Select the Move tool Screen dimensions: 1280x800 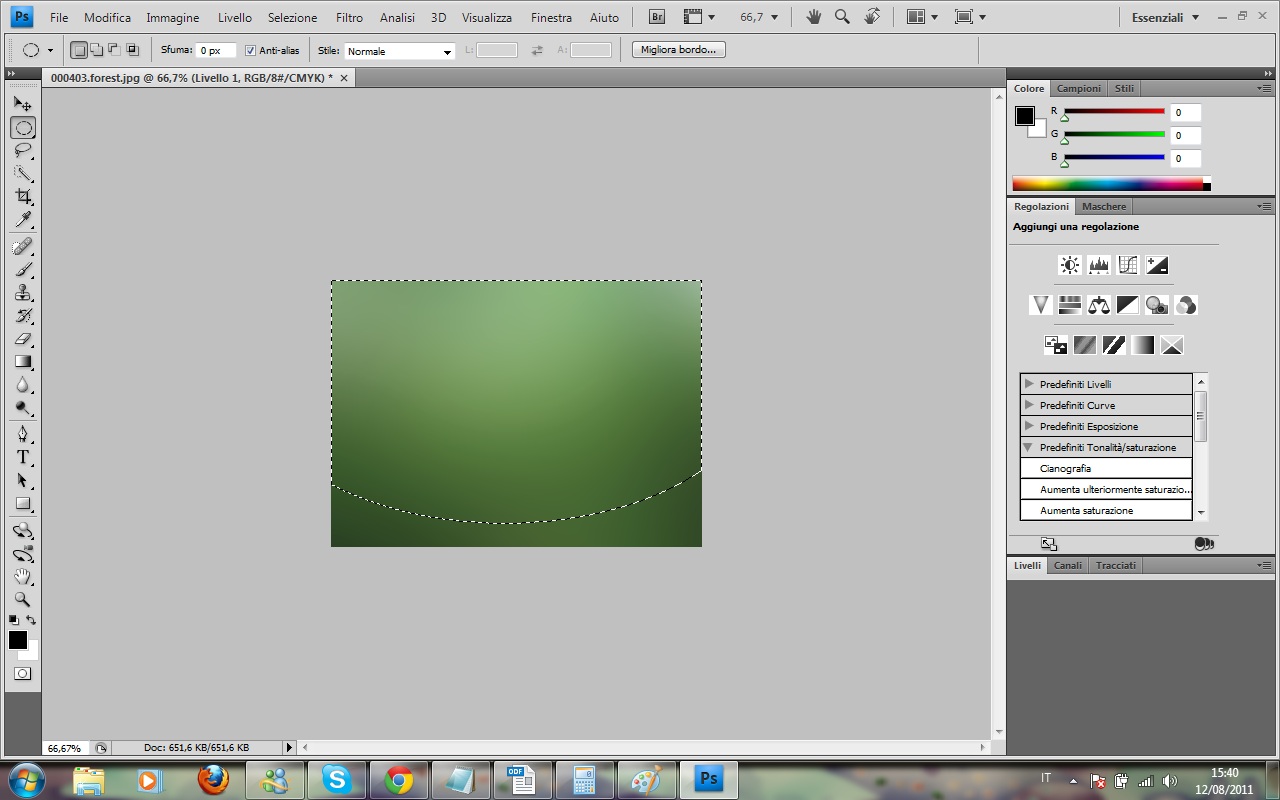tap(24, 102)
